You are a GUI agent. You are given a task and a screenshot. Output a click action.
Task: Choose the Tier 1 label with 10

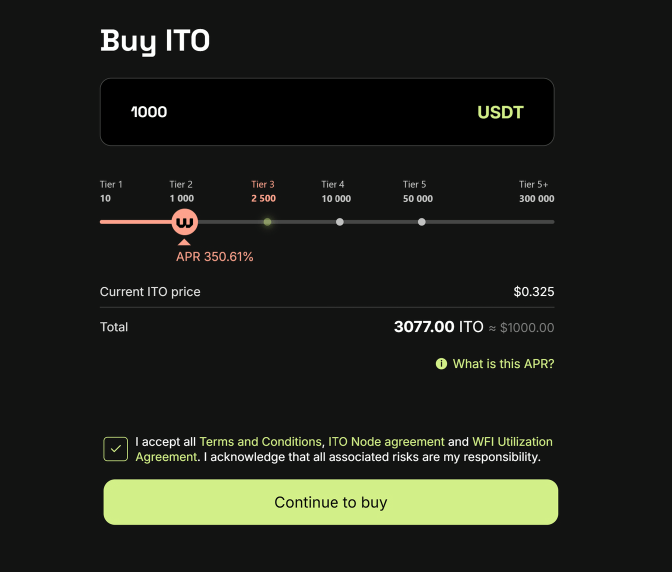[x=111, y=192]
